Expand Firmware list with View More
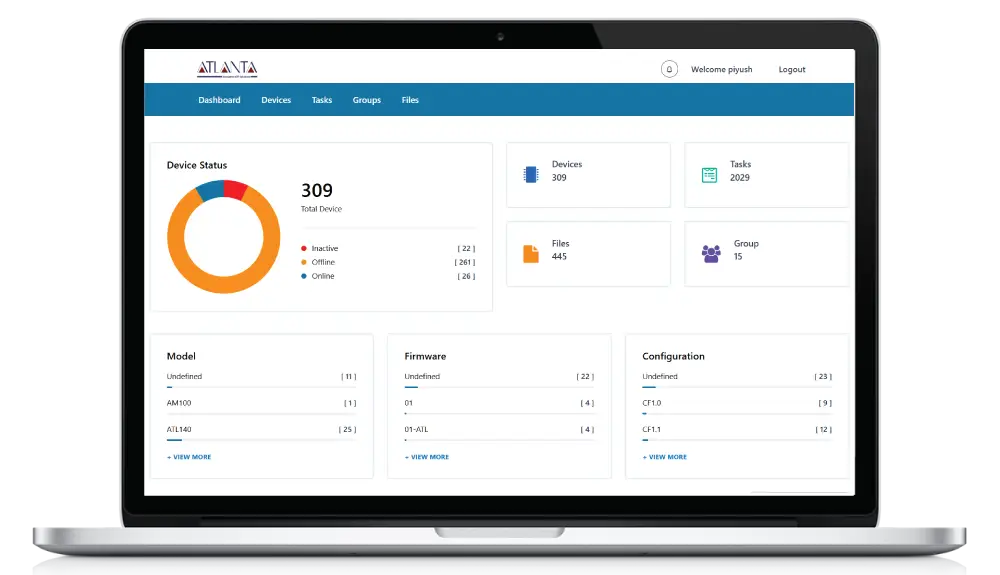The image size is (1000, 575). point(427,457)
